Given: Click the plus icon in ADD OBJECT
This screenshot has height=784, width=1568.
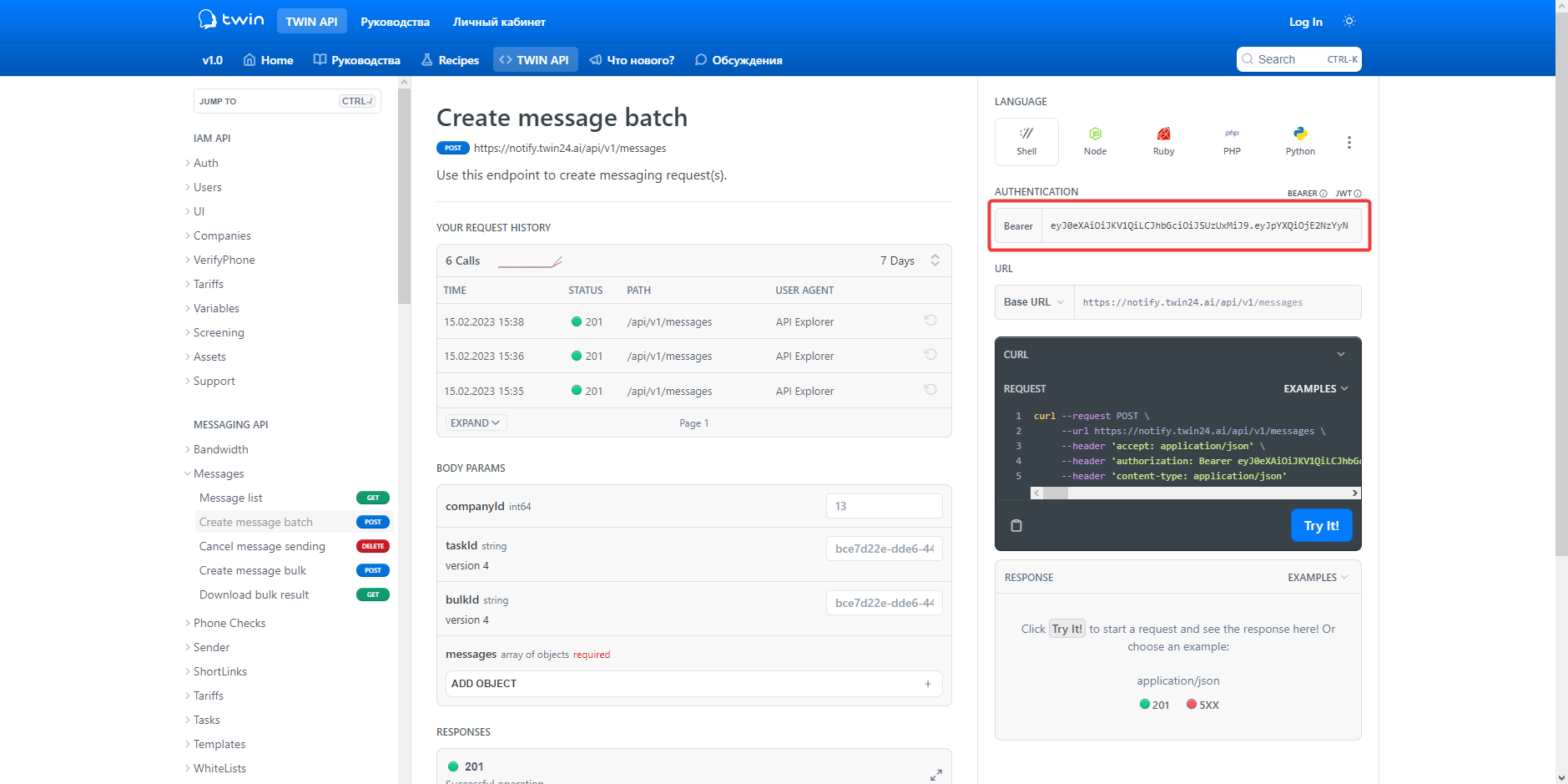Looking at the screenshot, I should pos(928,684).
